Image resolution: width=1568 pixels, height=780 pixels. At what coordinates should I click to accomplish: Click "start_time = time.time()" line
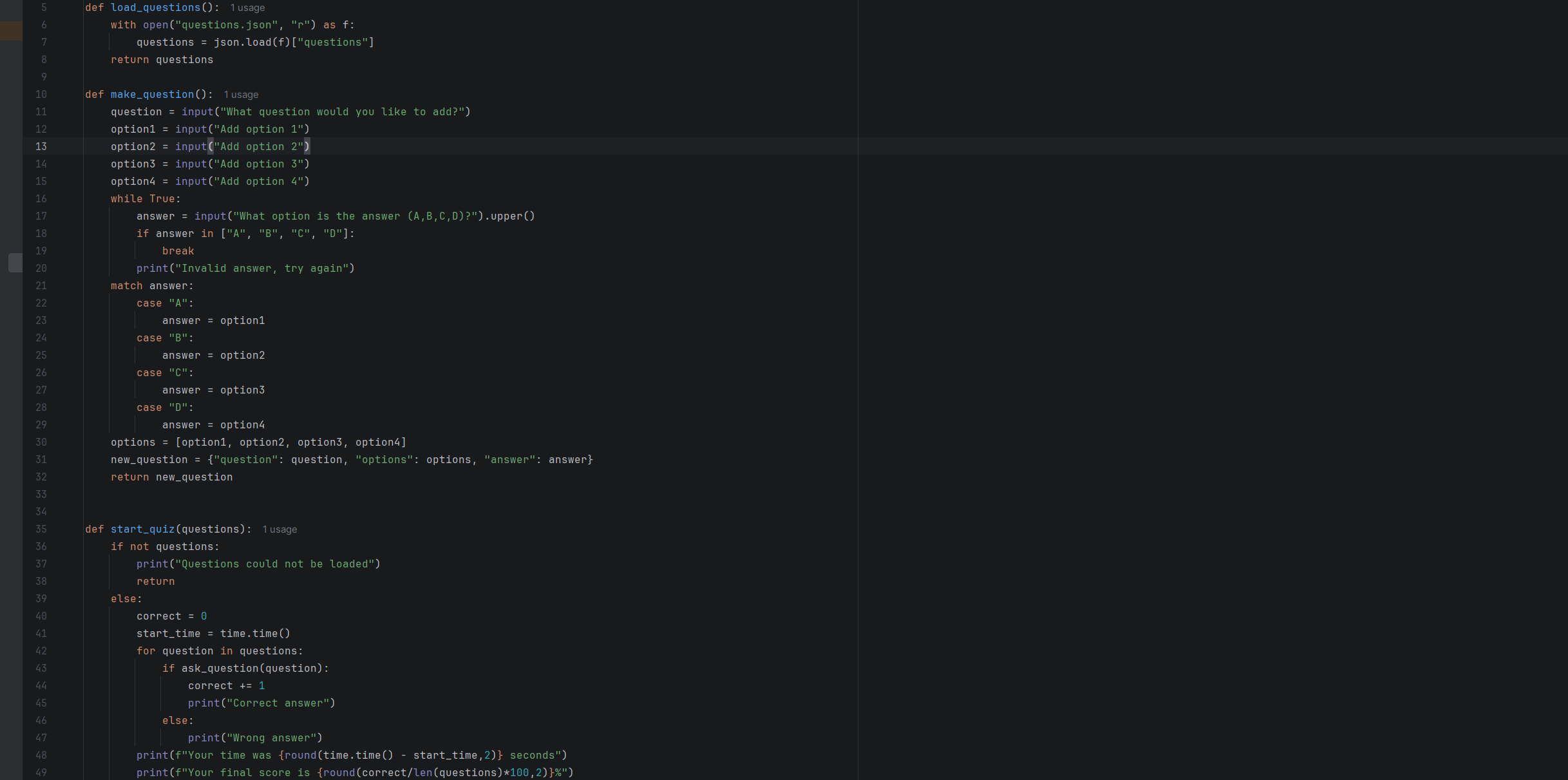(x=213, y=634)
